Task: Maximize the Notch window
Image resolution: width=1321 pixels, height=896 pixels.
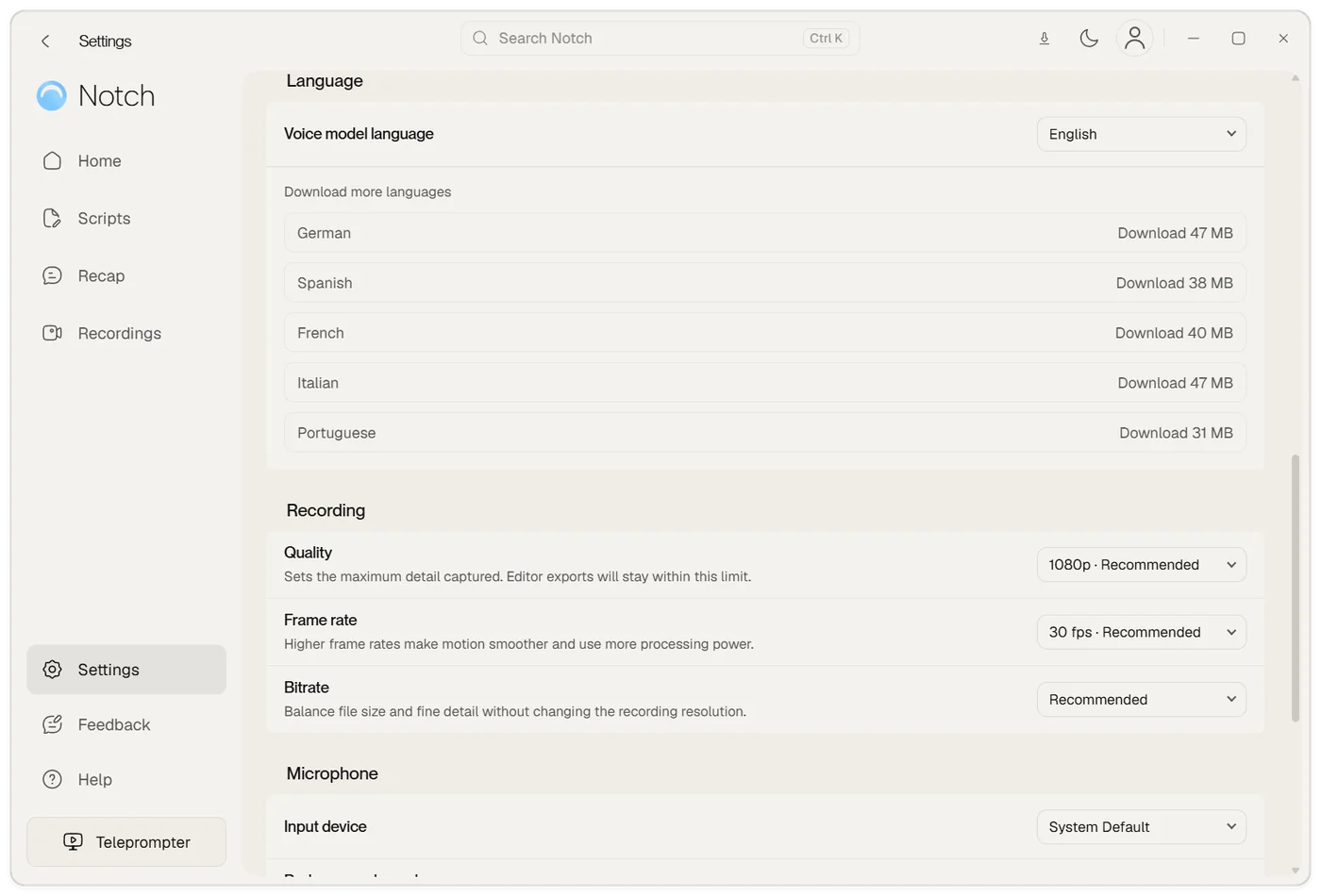Action: [x=1238, y=39]
